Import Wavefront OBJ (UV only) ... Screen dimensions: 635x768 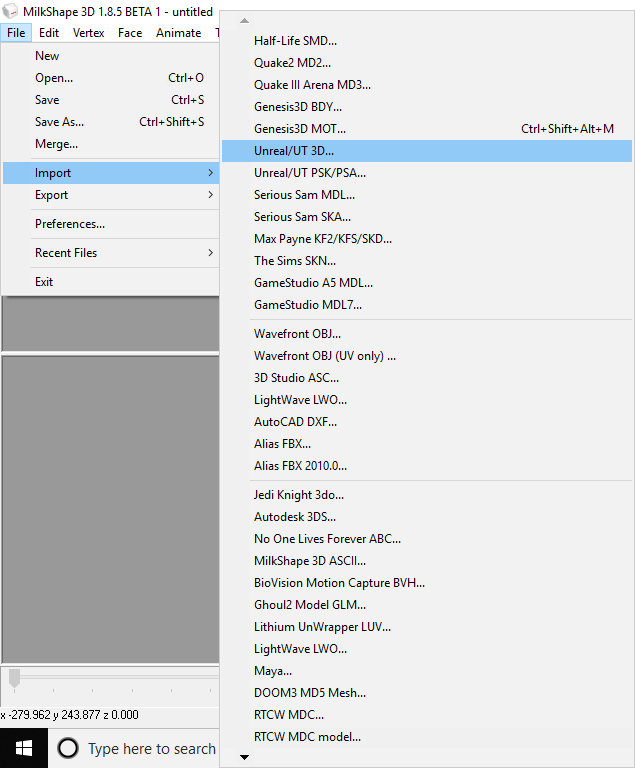pos(427,356)
